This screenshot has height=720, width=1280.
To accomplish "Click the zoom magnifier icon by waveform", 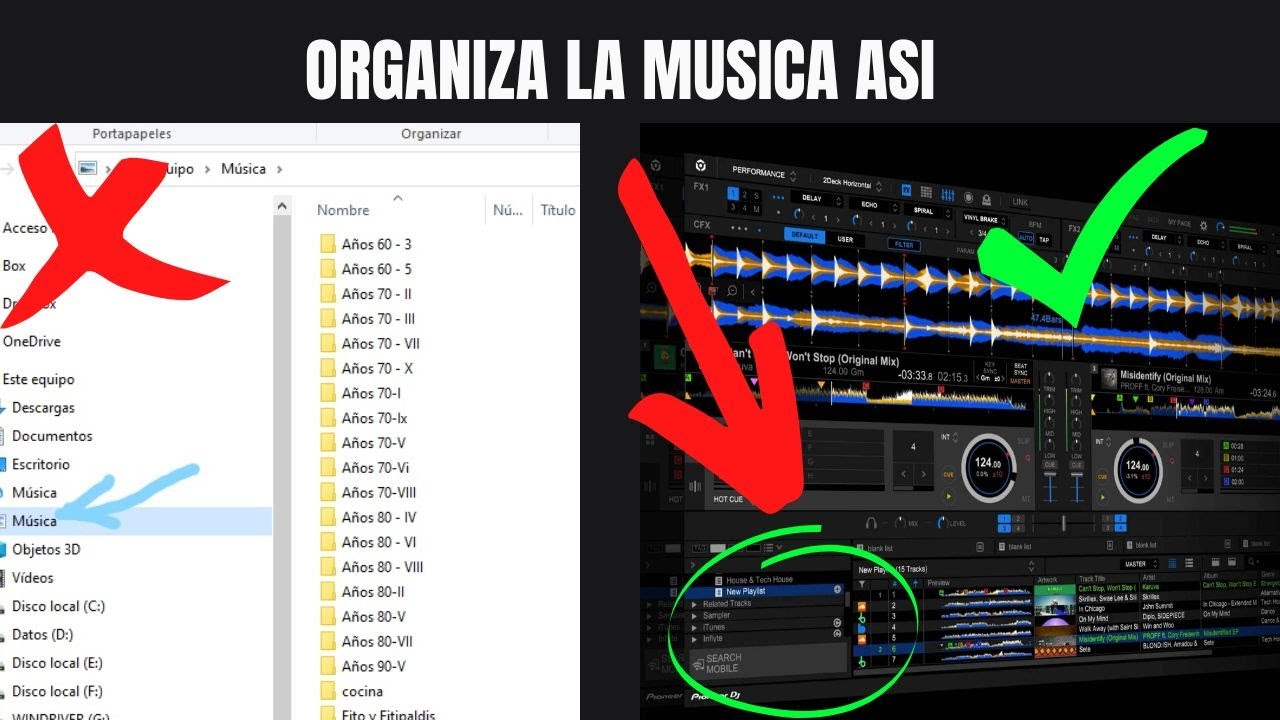I will 732,290.
